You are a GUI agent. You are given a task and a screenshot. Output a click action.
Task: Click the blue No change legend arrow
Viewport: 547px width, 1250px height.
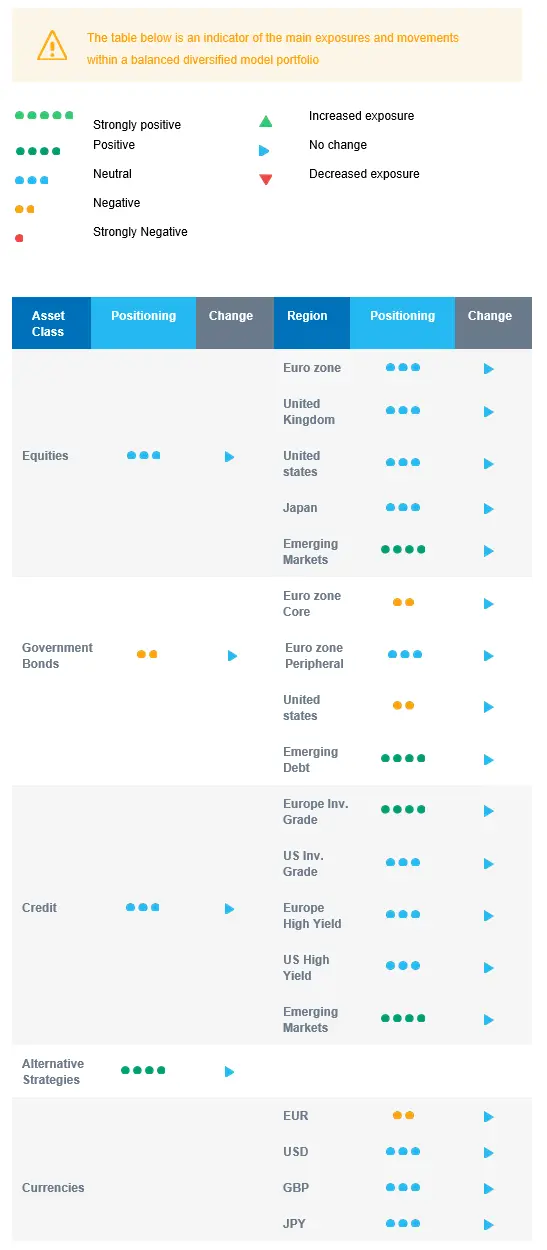[x=264, y=151]
